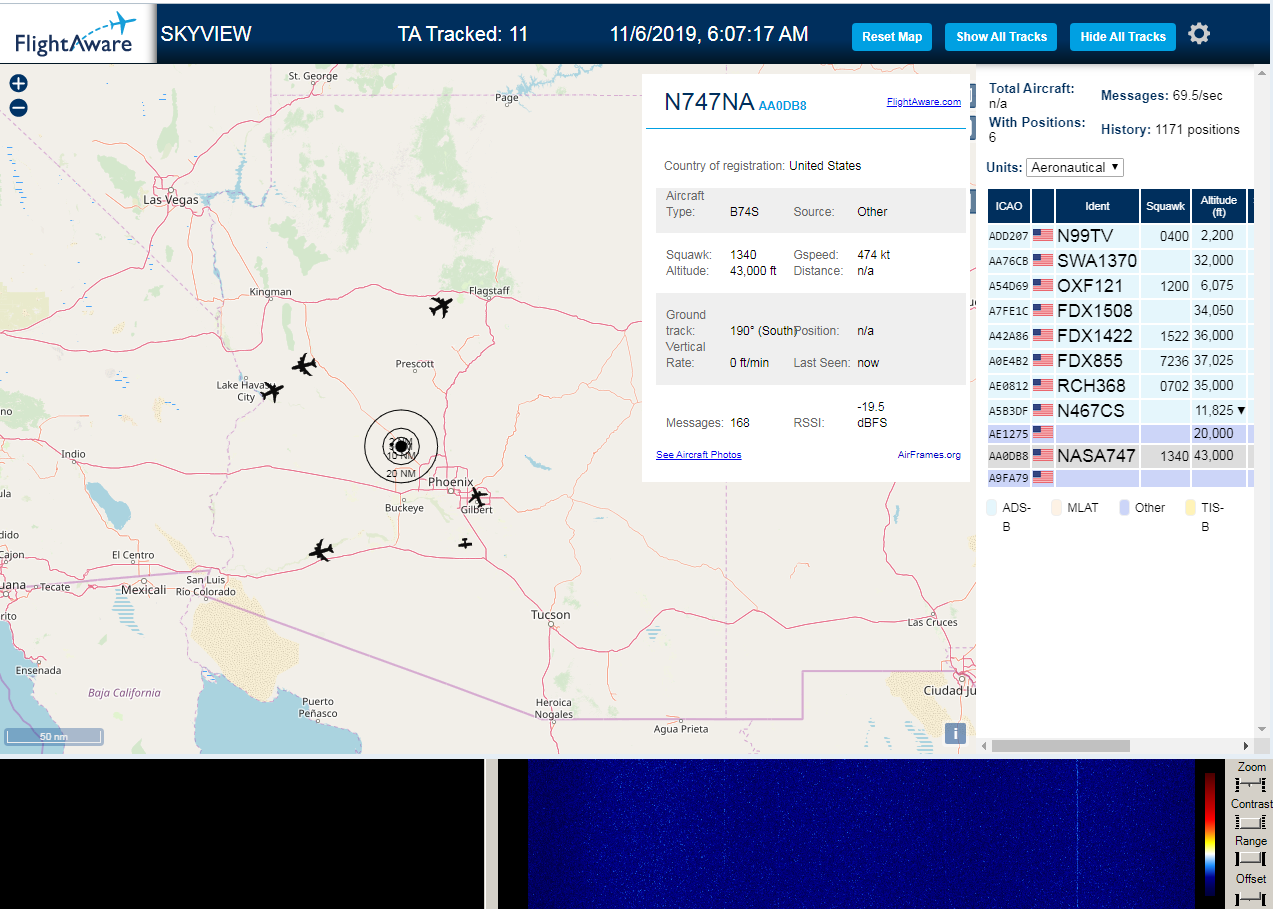This screenshot has height=909, width=1273.
Task: Select the SWA1370 ident cell
Action: (1097, 261)
